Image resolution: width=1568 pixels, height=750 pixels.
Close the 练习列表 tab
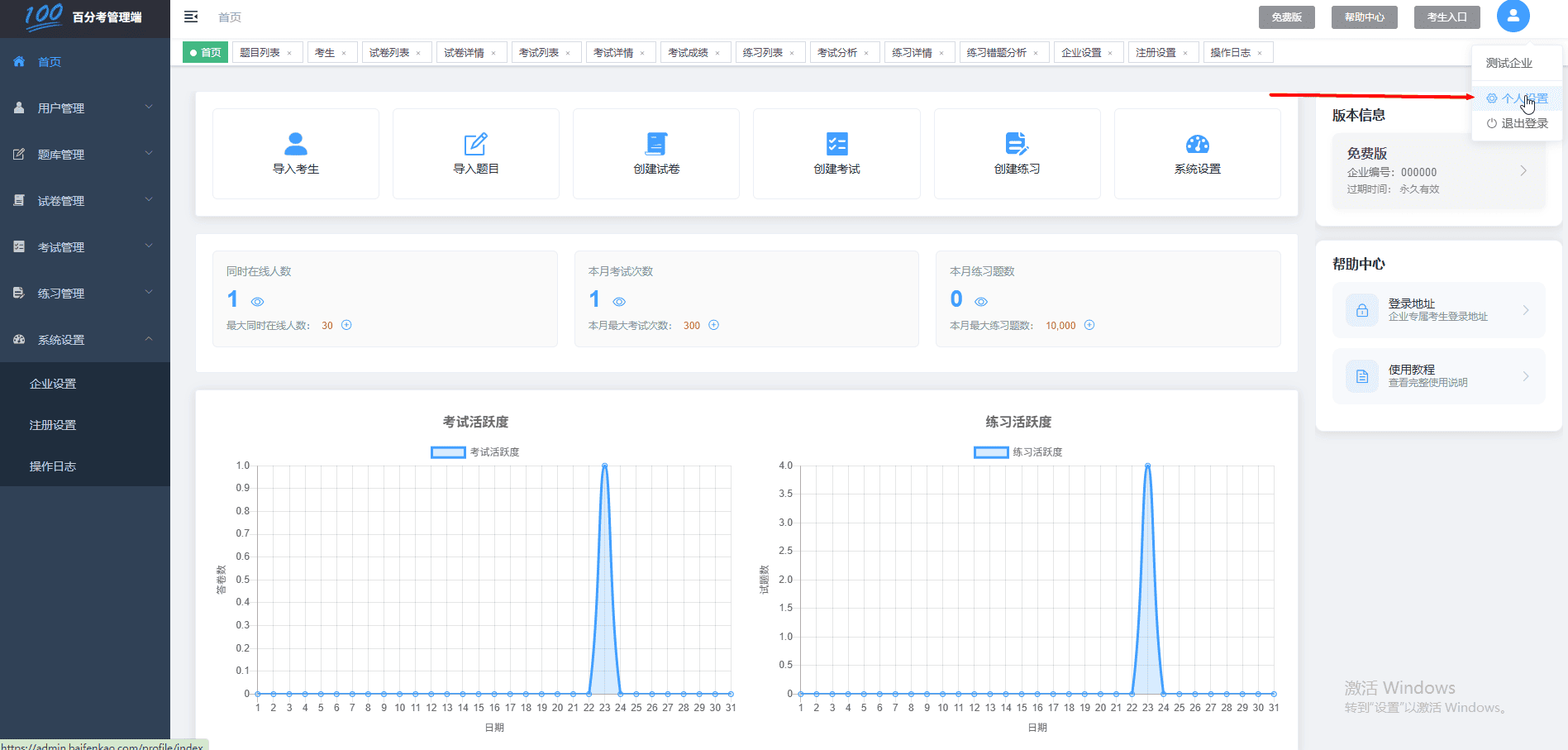[x=793, y=52]
